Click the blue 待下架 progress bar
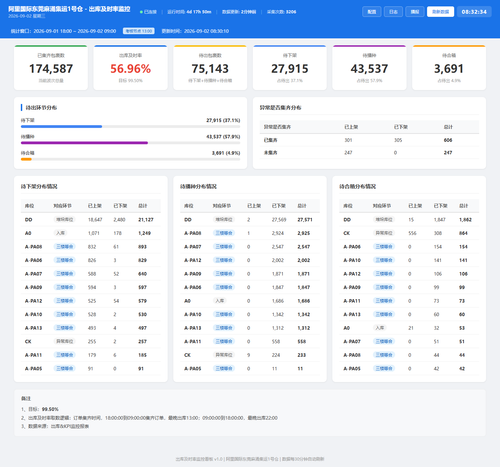 tap(61, 127)
